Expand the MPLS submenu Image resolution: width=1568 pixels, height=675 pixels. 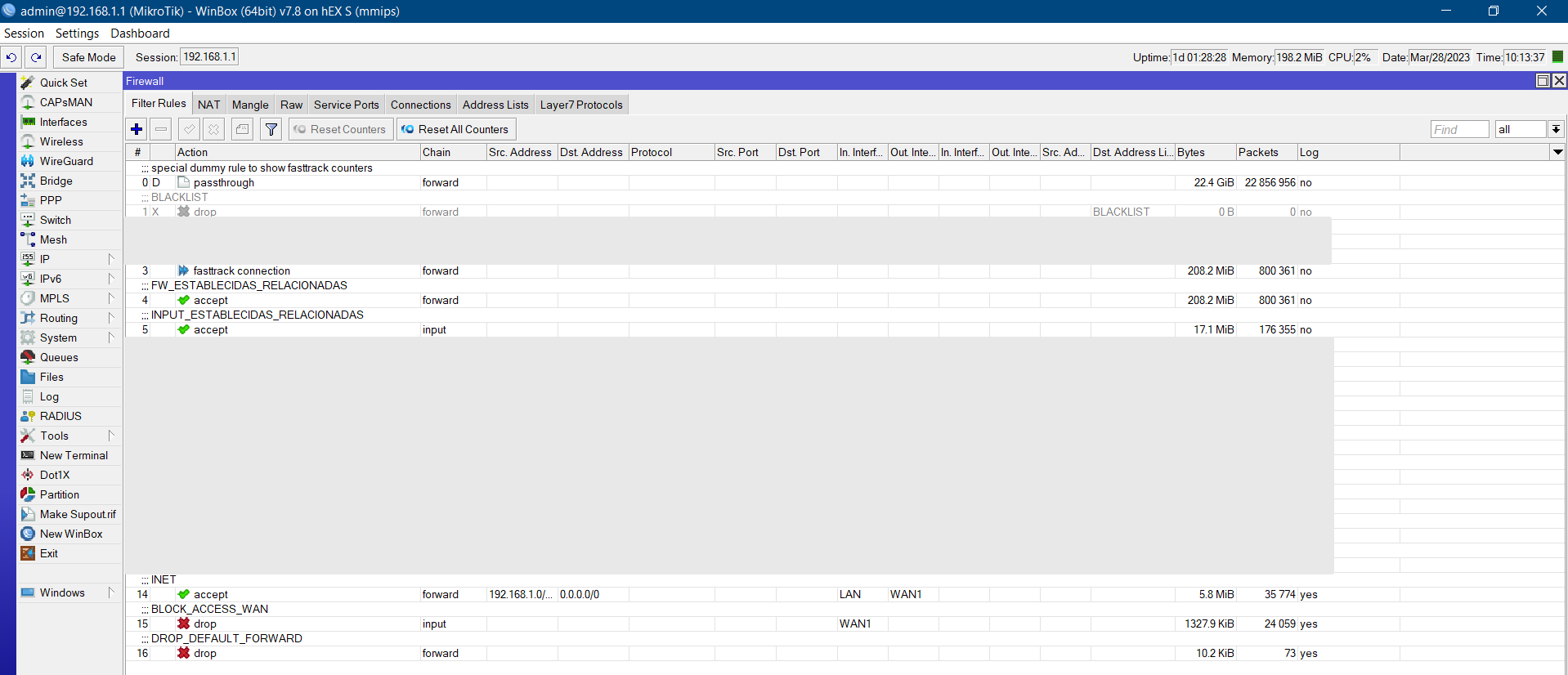pyautogui.click(x=69, y=298)
